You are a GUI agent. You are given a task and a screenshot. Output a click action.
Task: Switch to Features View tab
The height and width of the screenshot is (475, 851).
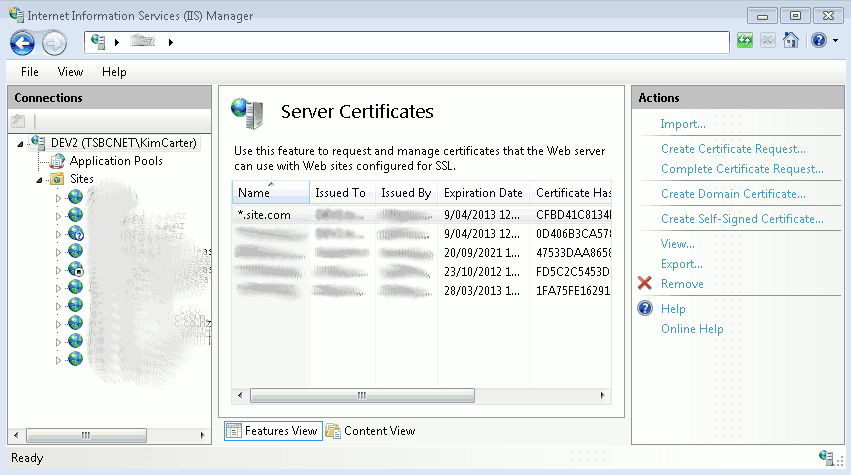(x=272, y=431)
